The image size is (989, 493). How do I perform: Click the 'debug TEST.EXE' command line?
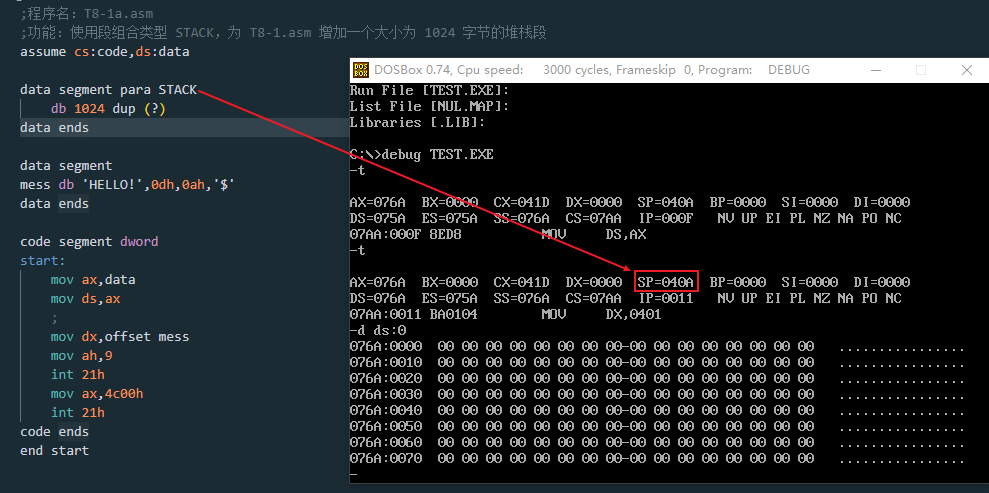[438, 154]
